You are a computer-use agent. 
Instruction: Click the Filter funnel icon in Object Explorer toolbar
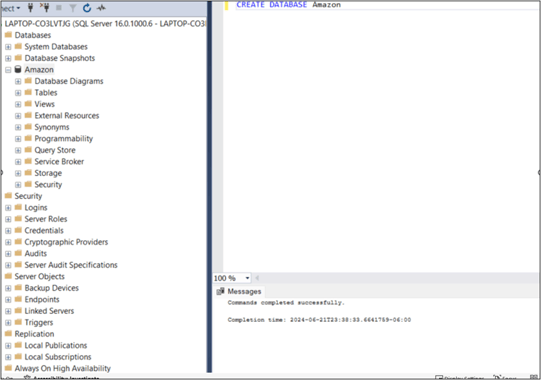tap(72, 8)
